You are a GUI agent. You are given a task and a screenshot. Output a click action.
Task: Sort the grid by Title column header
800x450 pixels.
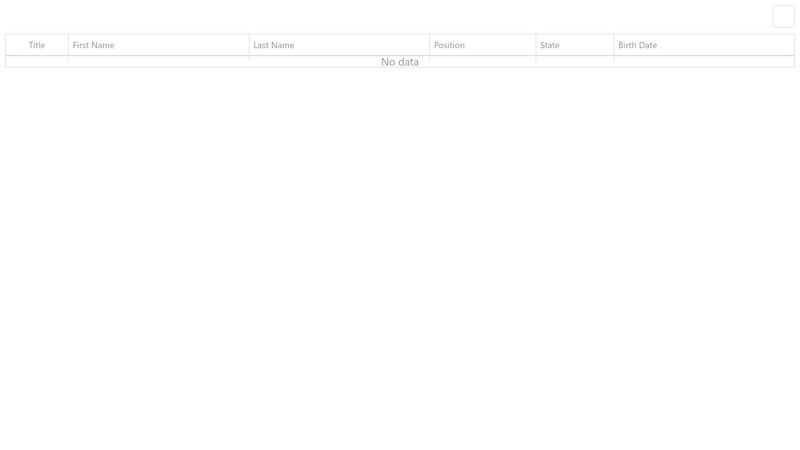tap(37, 45)
